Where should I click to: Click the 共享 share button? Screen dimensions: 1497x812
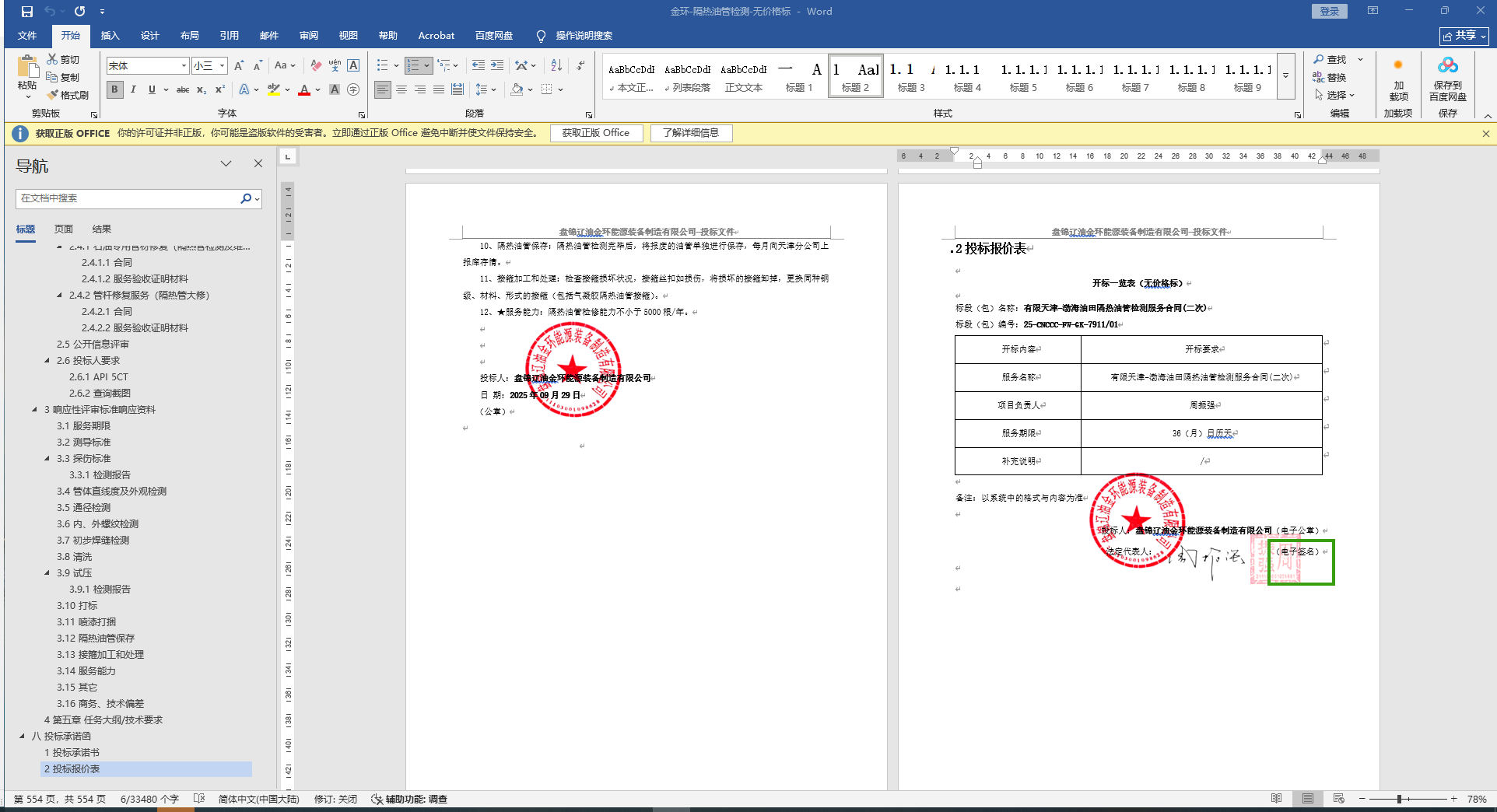coord(1464,36)
